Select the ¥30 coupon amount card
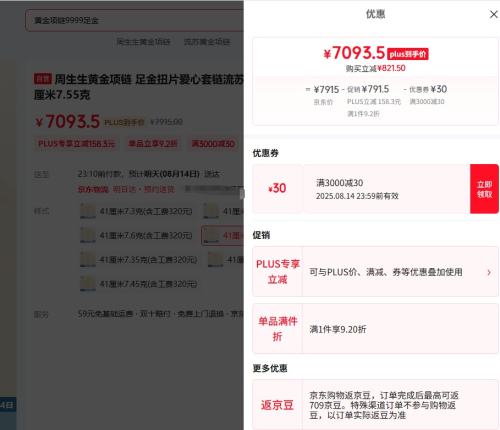Viewport: 500px width, 430px height. (x=277, y=188)
